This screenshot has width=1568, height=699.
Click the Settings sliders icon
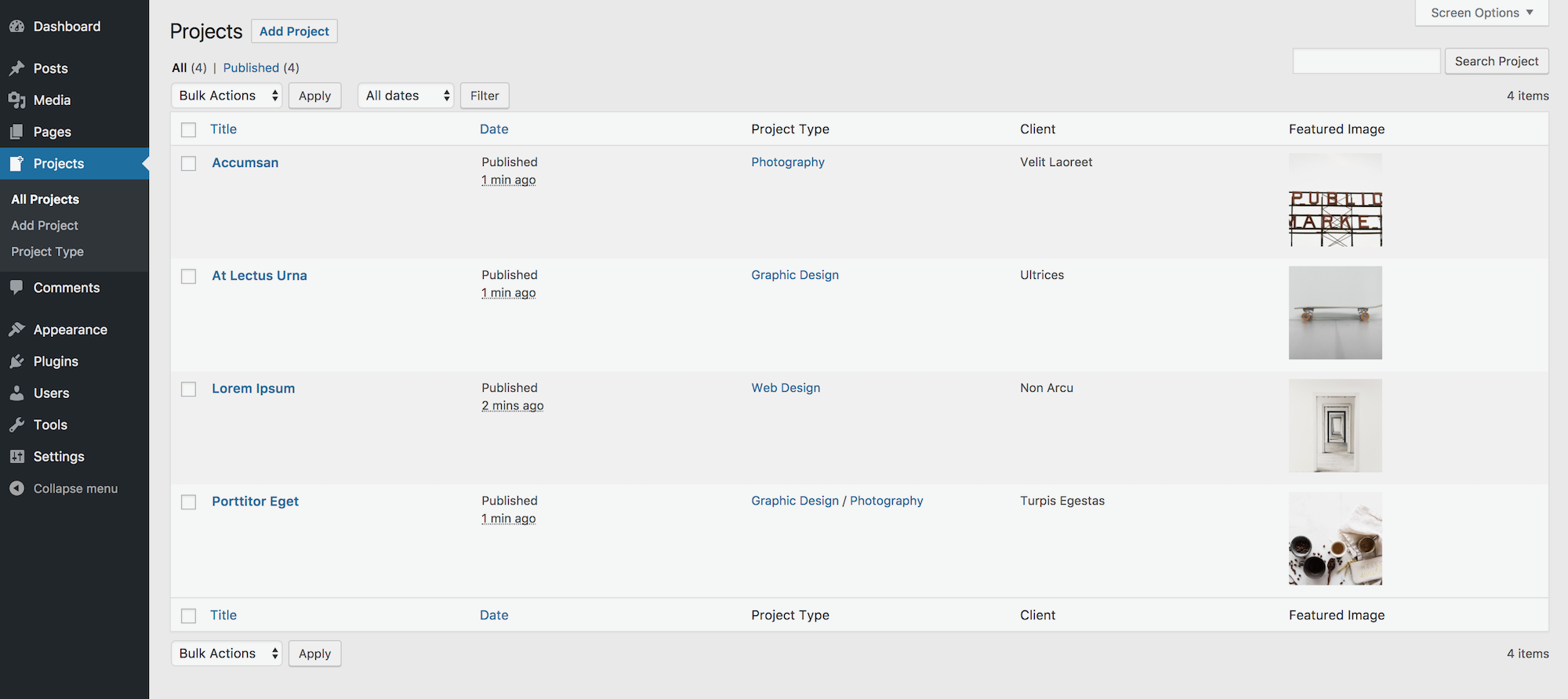pyautogui.click(x=17, y=457)
